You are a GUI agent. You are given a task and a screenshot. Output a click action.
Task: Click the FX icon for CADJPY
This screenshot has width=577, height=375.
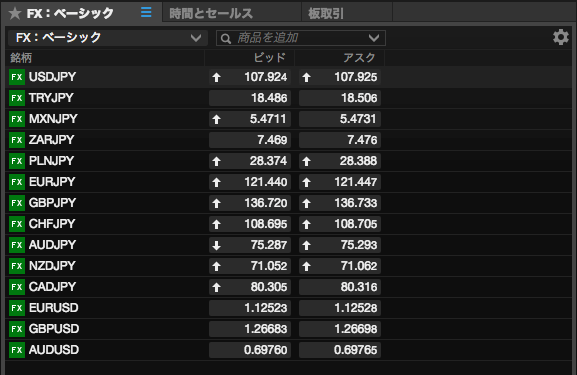coord(17,287)
